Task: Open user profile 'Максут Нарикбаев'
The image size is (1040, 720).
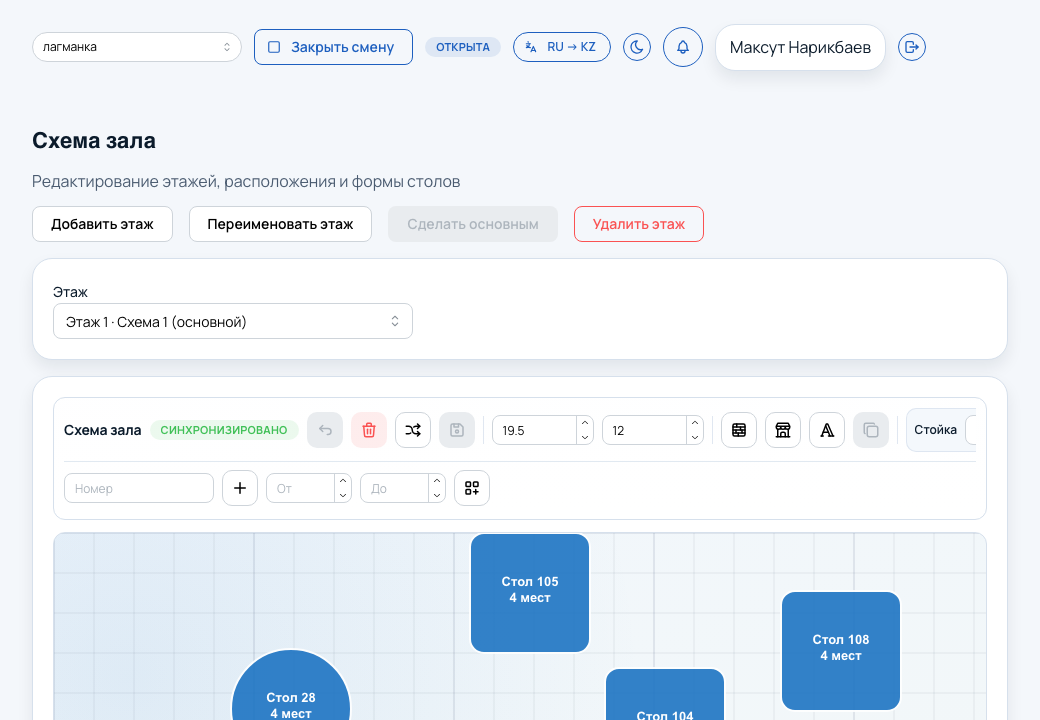Action: pos(800,47)
